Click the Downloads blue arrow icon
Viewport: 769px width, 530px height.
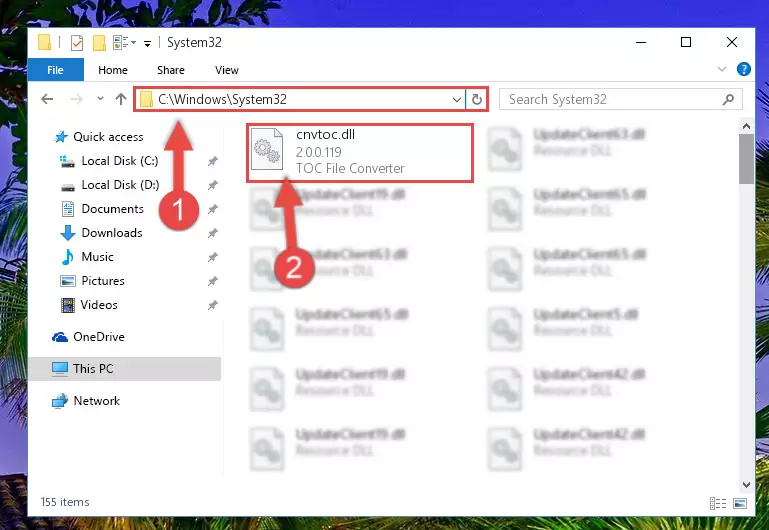pos(67,233)
